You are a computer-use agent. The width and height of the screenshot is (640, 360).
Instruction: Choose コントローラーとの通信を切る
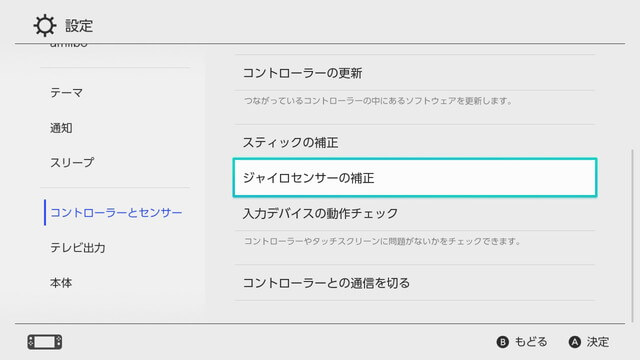coord(415,283)
